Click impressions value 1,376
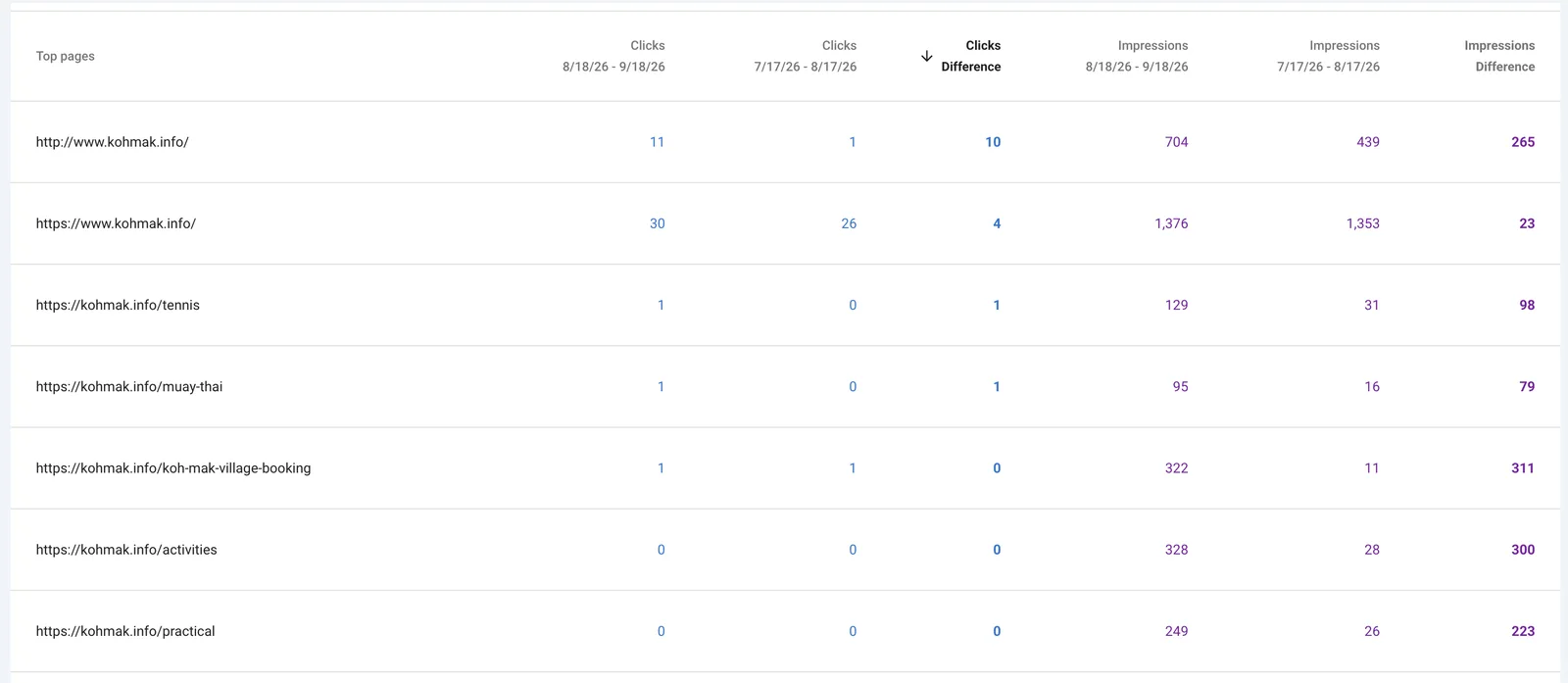 click(1171, 223)
